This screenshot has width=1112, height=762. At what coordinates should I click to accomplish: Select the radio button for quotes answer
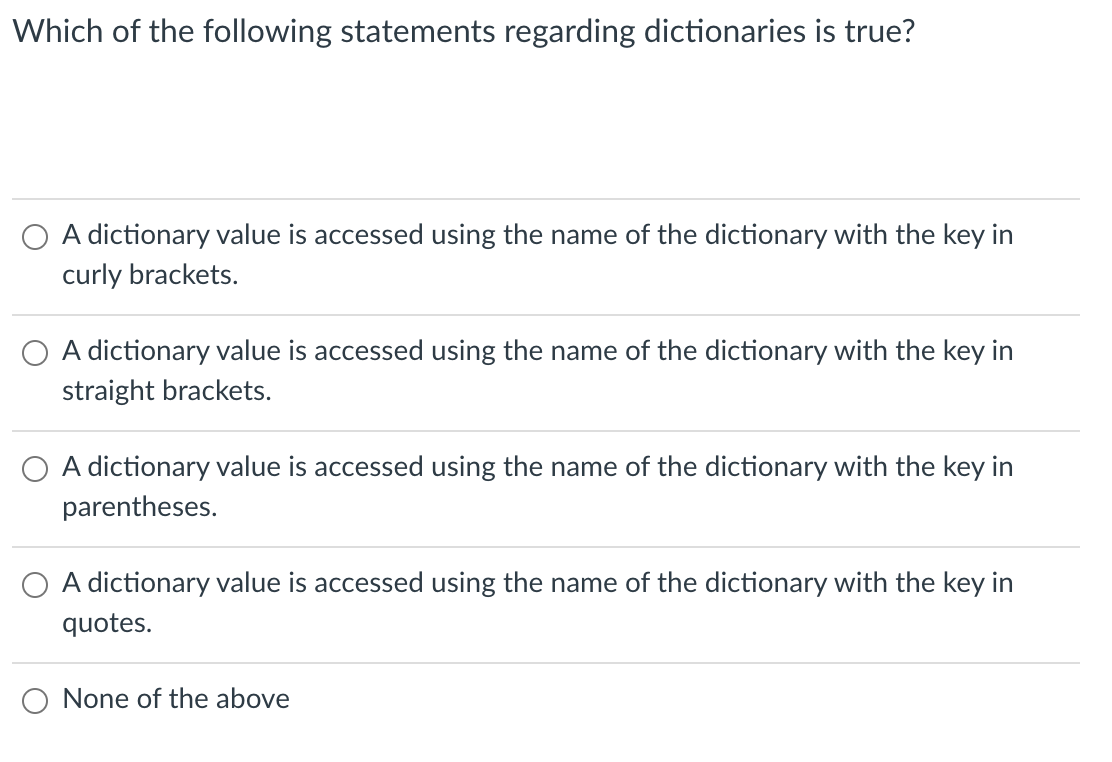pos(35,585)
